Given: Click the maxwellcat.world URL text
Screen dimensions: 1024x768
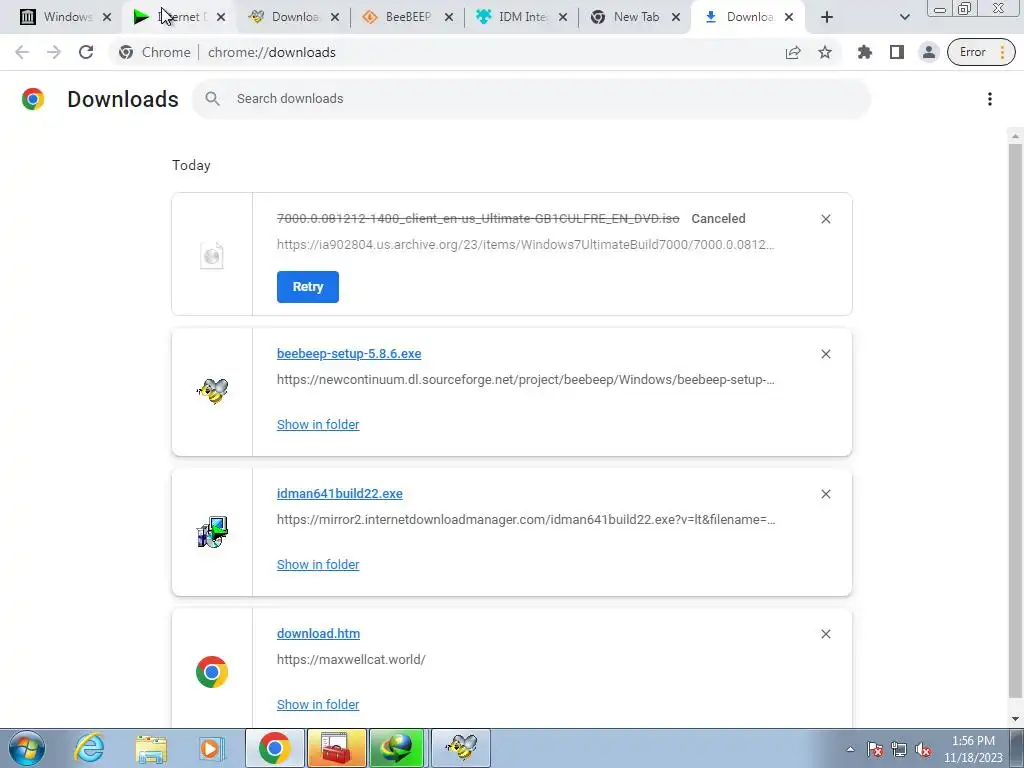Looking at the screenshot, I should click(351, 660).
